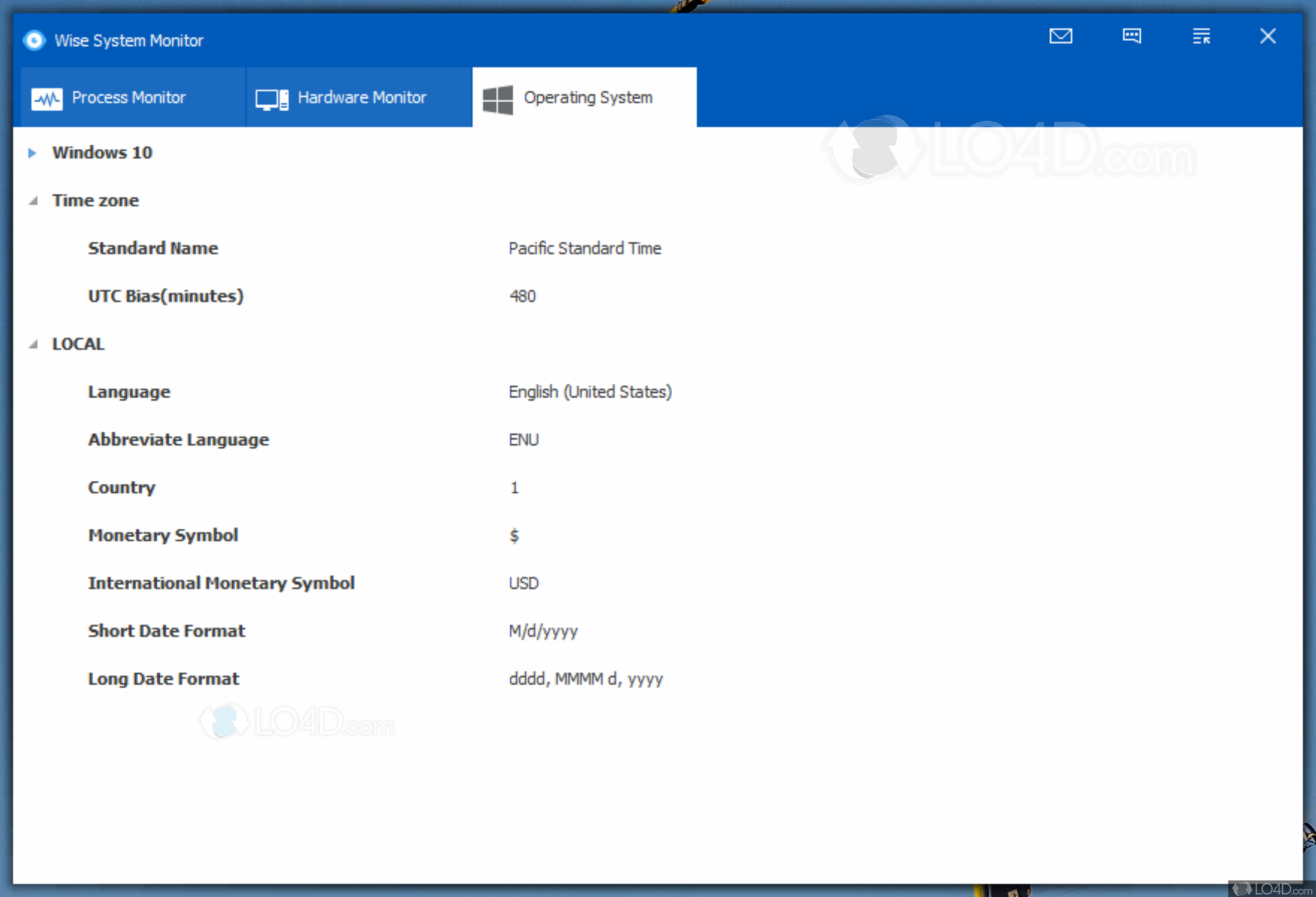Click the Wise System Monitor logo icon
1316x897 pixels.
(x=35, y=40)
